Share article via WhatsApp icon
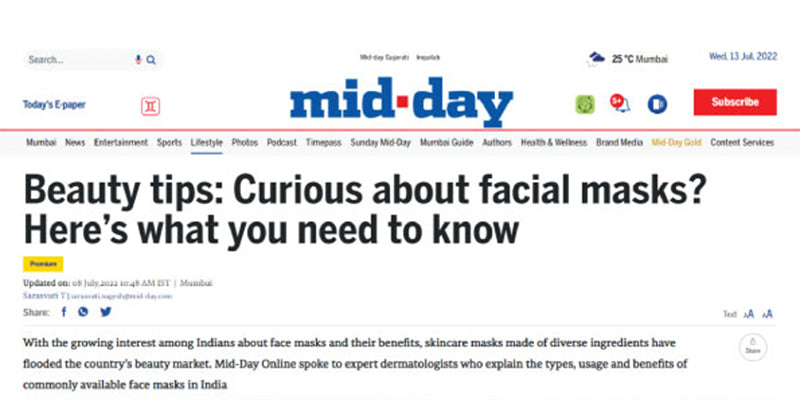This screenshot has width=800, height=400. coord(83,312)
